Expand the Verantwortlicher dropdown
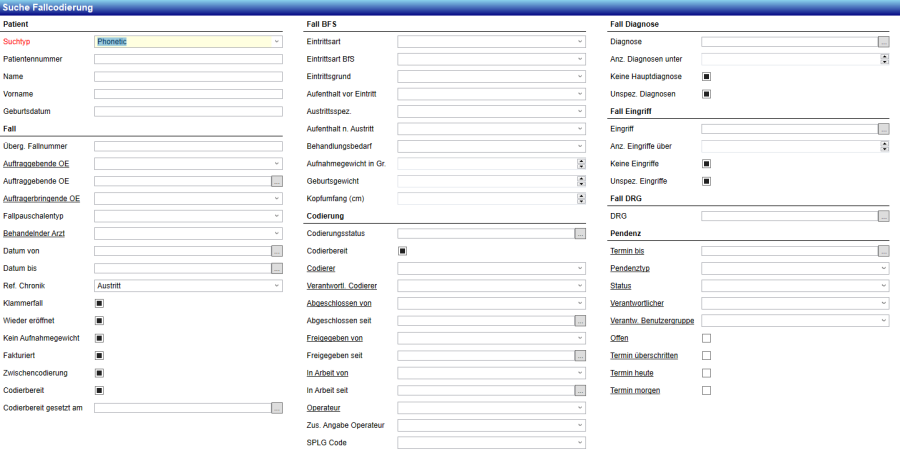The width and height of the screenshot is (900, 454). click(795, 303)
